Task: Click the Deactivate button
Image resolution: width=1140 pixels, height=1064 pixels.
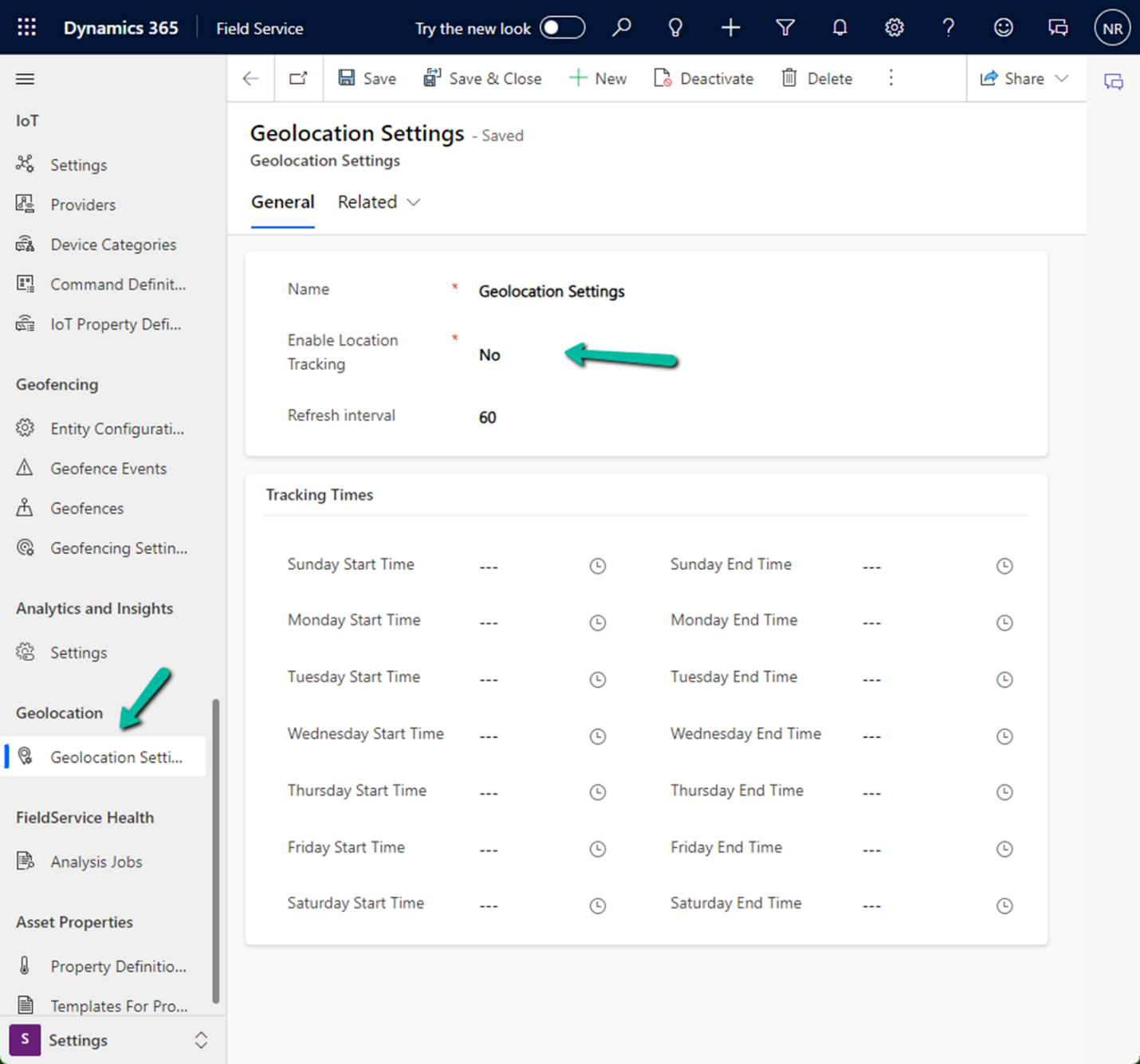Action: point(704,78)
